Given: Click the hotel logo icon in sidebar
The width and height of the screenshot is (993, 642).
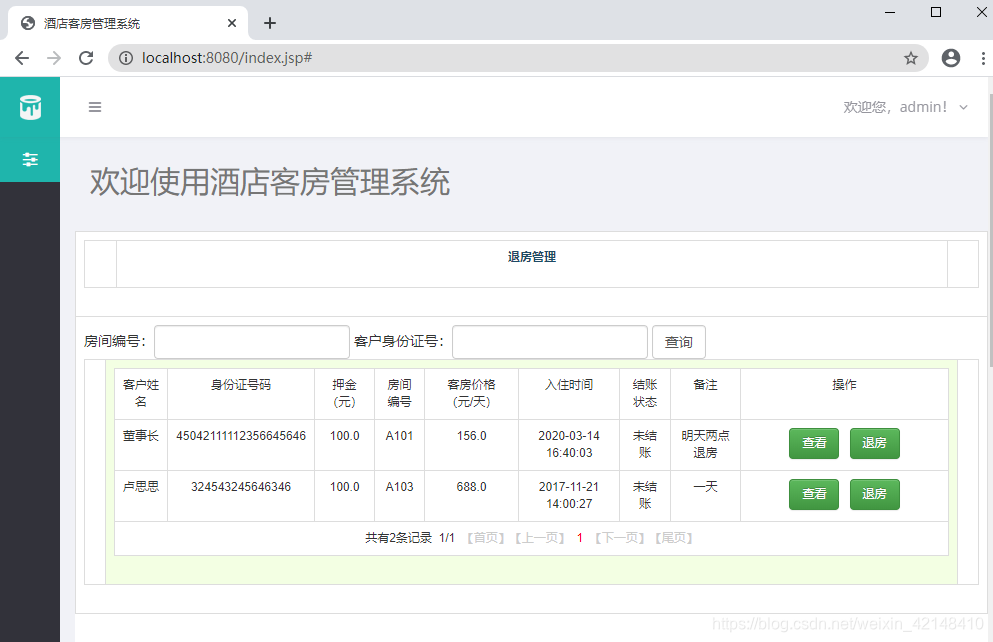Looking at the screenshot, I should [30, 107].
